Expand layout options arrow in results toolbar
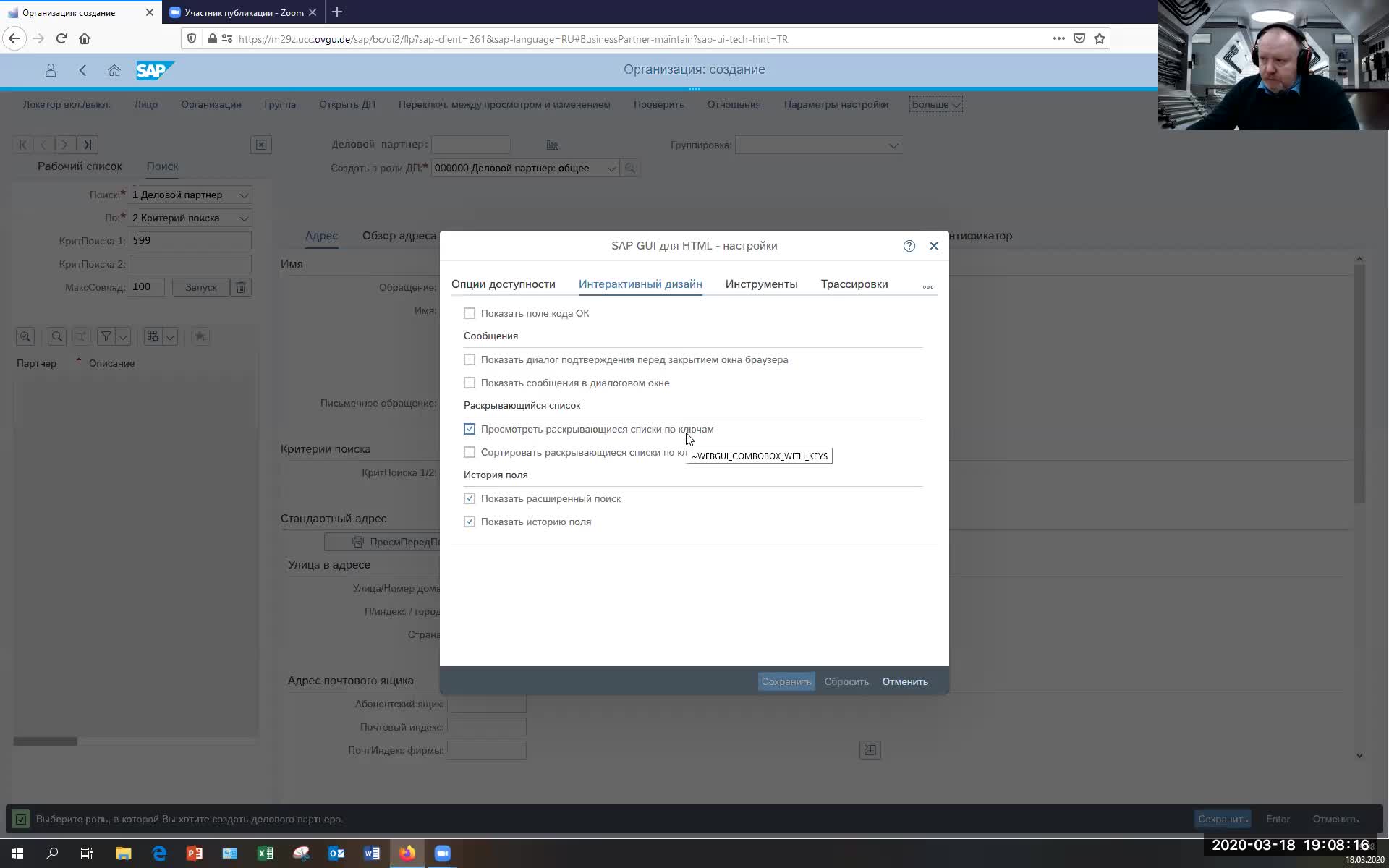The image size is (1389, 868). [x=170, y=336]
